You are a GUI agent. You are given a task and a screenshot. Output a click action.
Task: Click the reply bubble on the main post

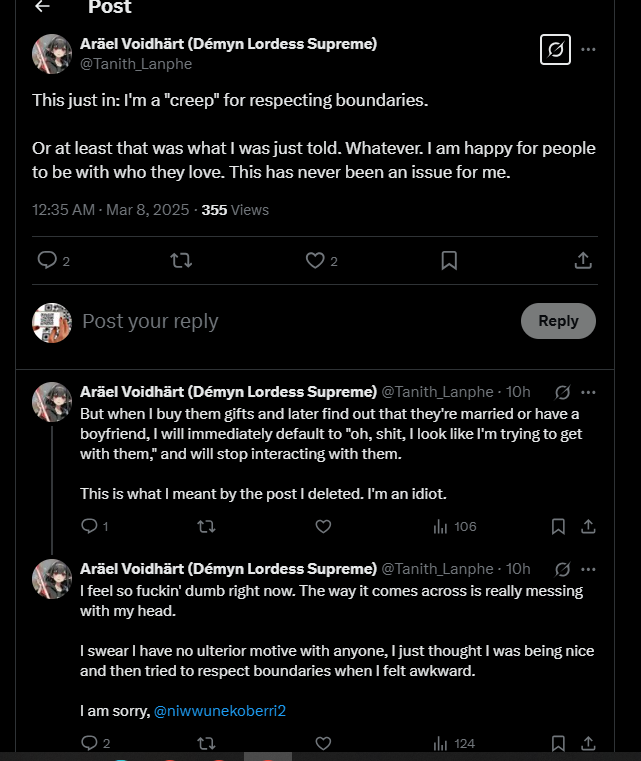point(47,260)
